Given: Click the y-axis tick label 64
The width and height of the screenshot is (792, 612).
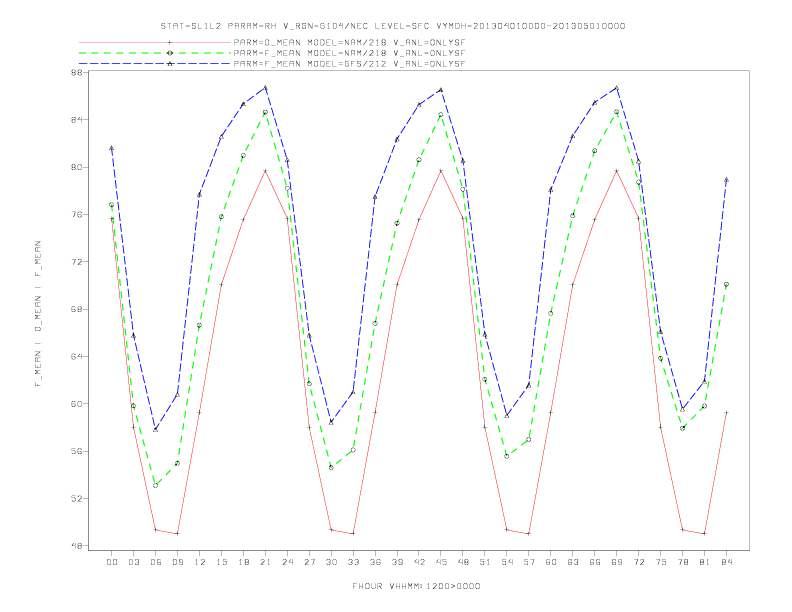Looking at the screenshot, I should [76, 356].
